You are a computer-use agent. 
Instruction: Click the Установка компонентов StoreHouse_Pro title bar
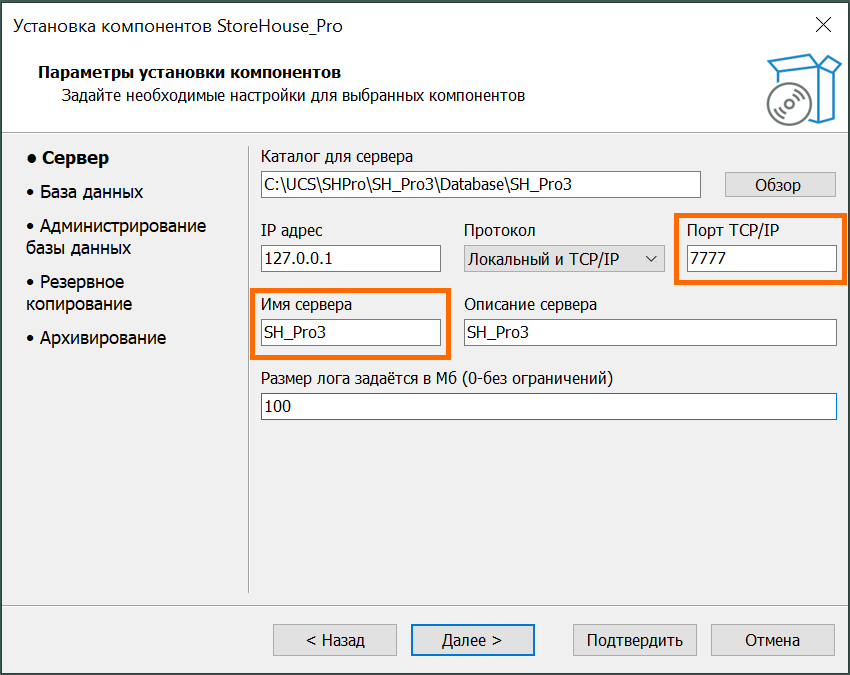pos(300,26)
